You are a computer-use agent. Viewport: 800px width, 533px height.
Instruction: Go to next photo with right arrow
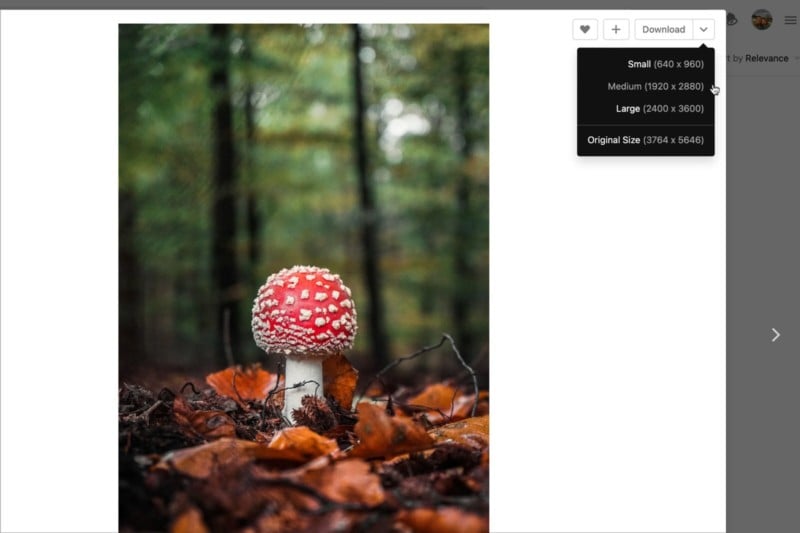tap(776, 335)
